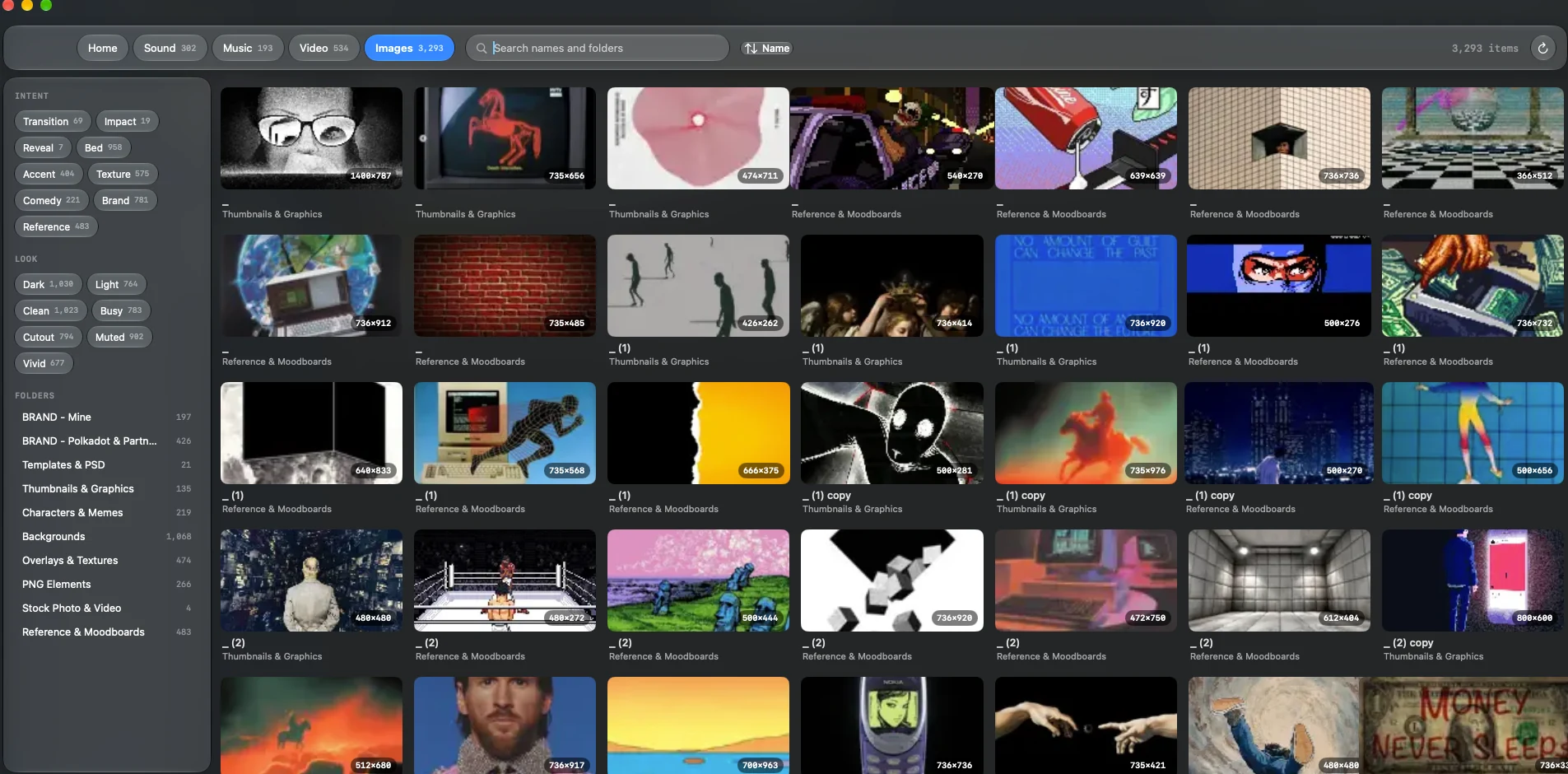Open the BRAND - Mine folder
The image size is (1568, 774).
107,417
